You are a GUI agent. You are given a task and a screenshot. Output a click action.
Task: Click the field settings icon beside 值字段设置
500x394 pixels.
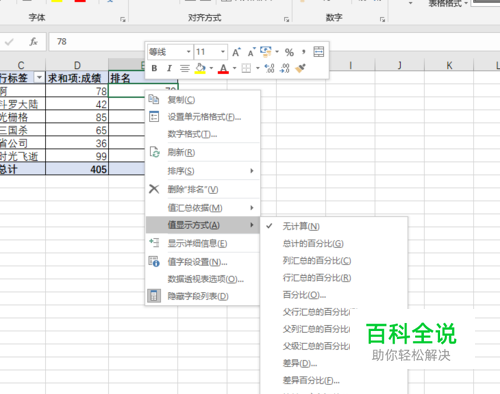154,262
